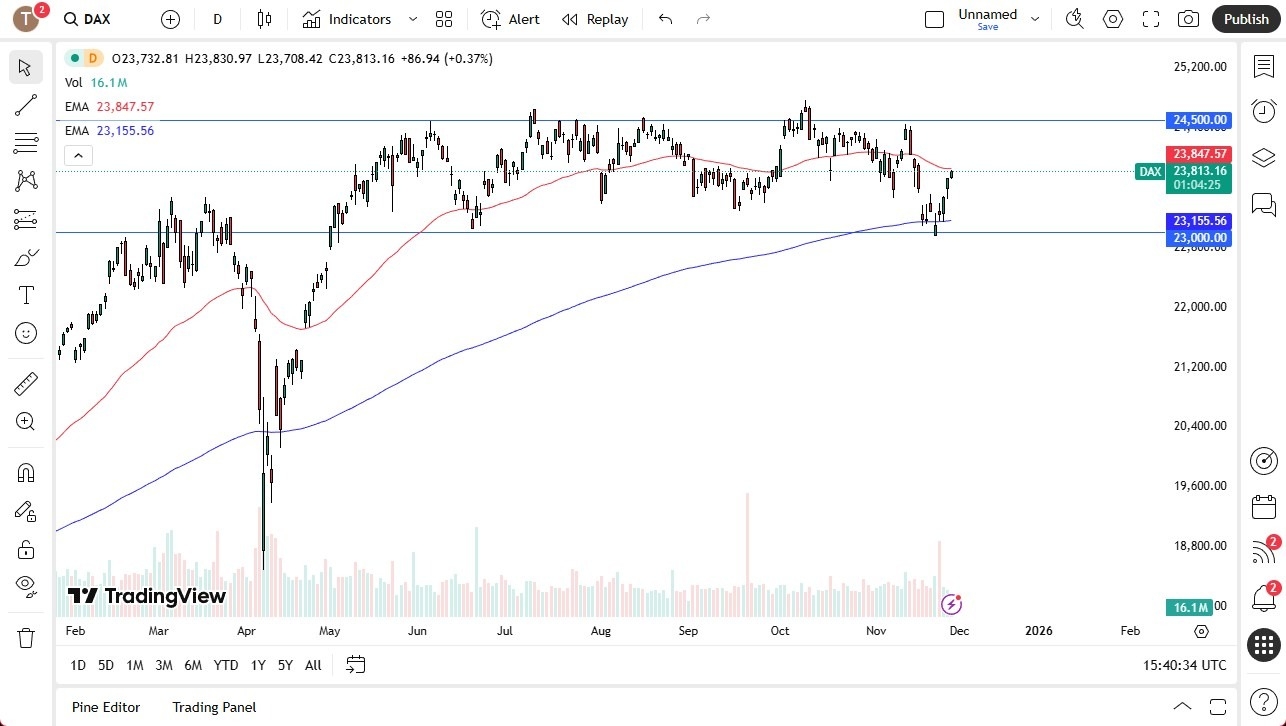Select the Text annotation tool

(x=25, y=295)
